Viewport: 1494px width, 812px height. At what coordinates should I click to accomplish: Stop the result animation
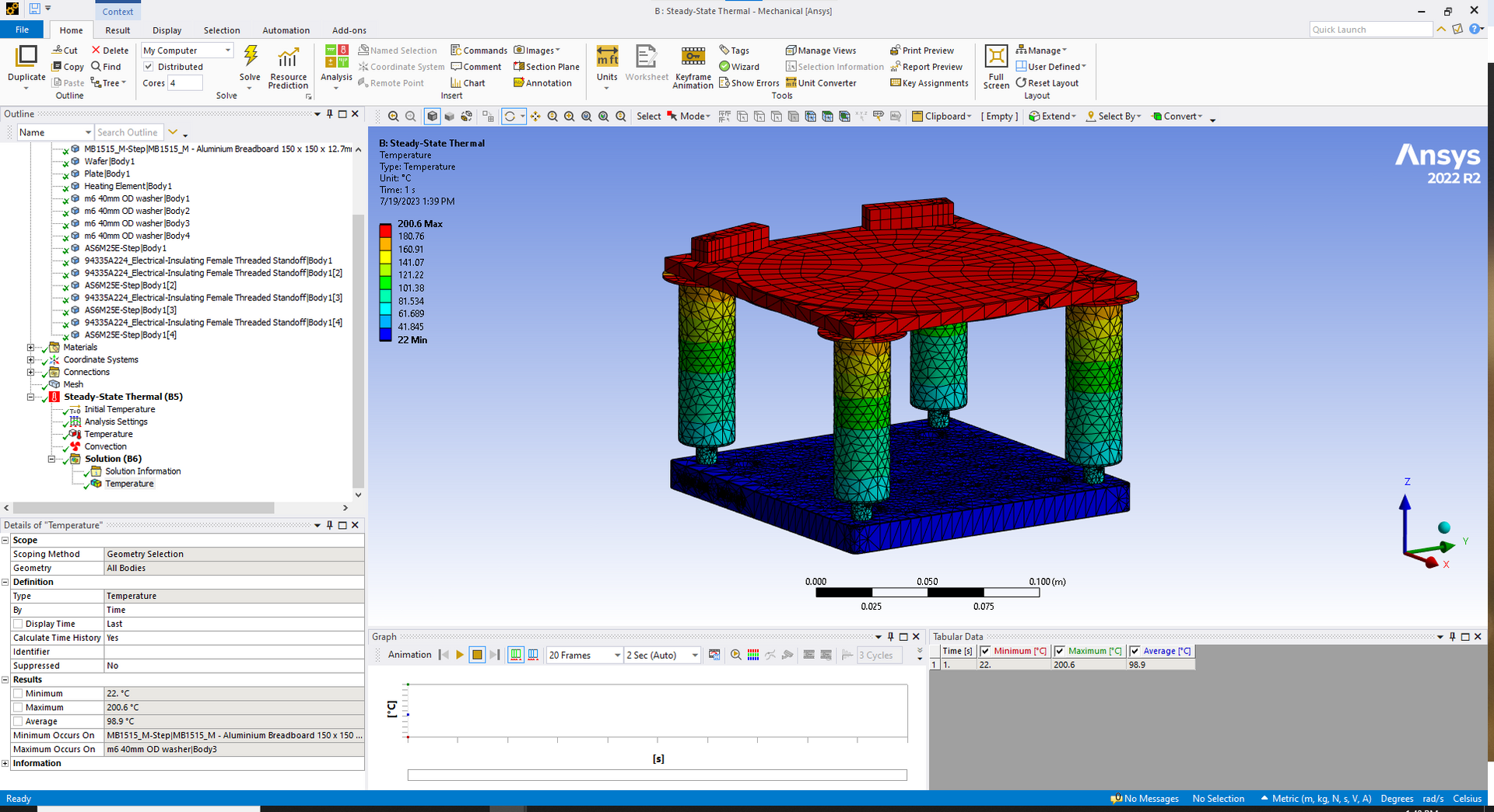tap(477, 655)
